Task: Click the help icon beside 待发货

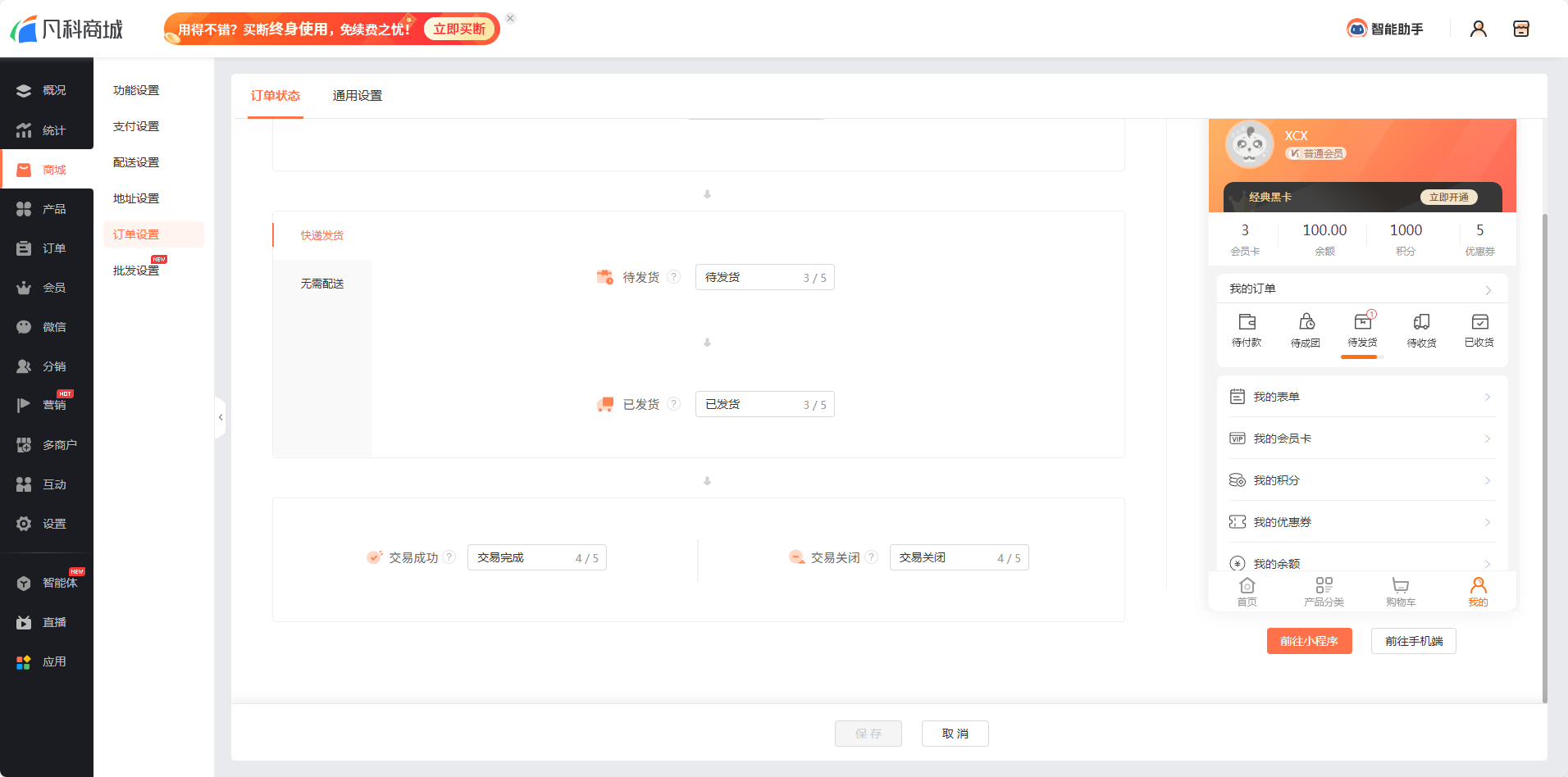Action: click(x=674, y=277)
